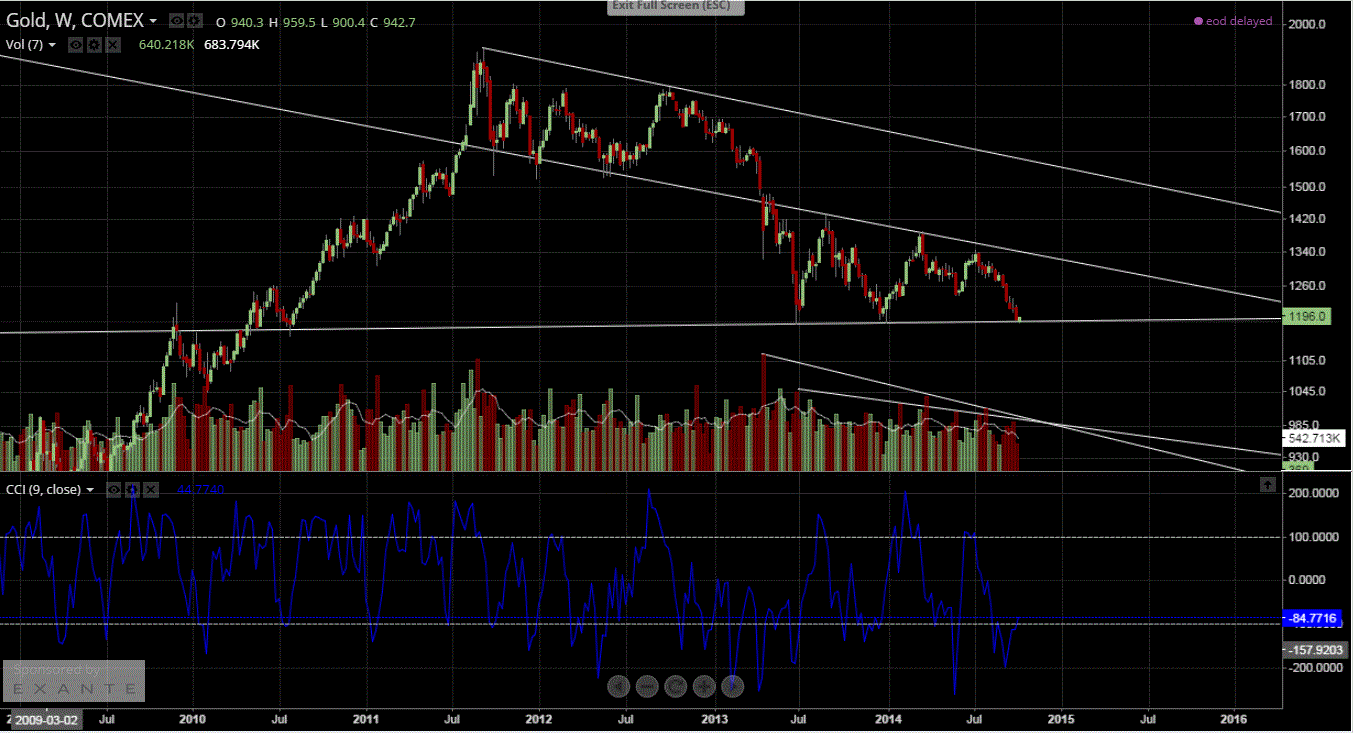Click the 1600.0 price axis label
Screen dimensions: 1353x733
1309,151
